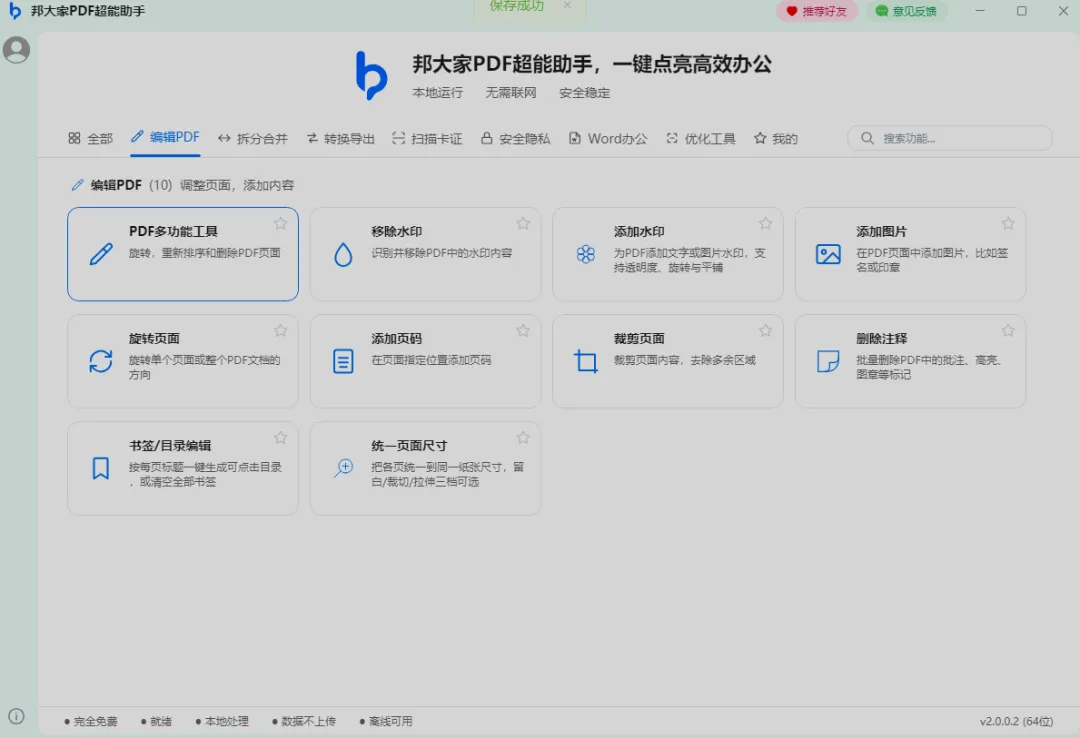Open the 添加水印 tool card
The height and width of the screenshot is (738, 1080).
tap(667, 254)
